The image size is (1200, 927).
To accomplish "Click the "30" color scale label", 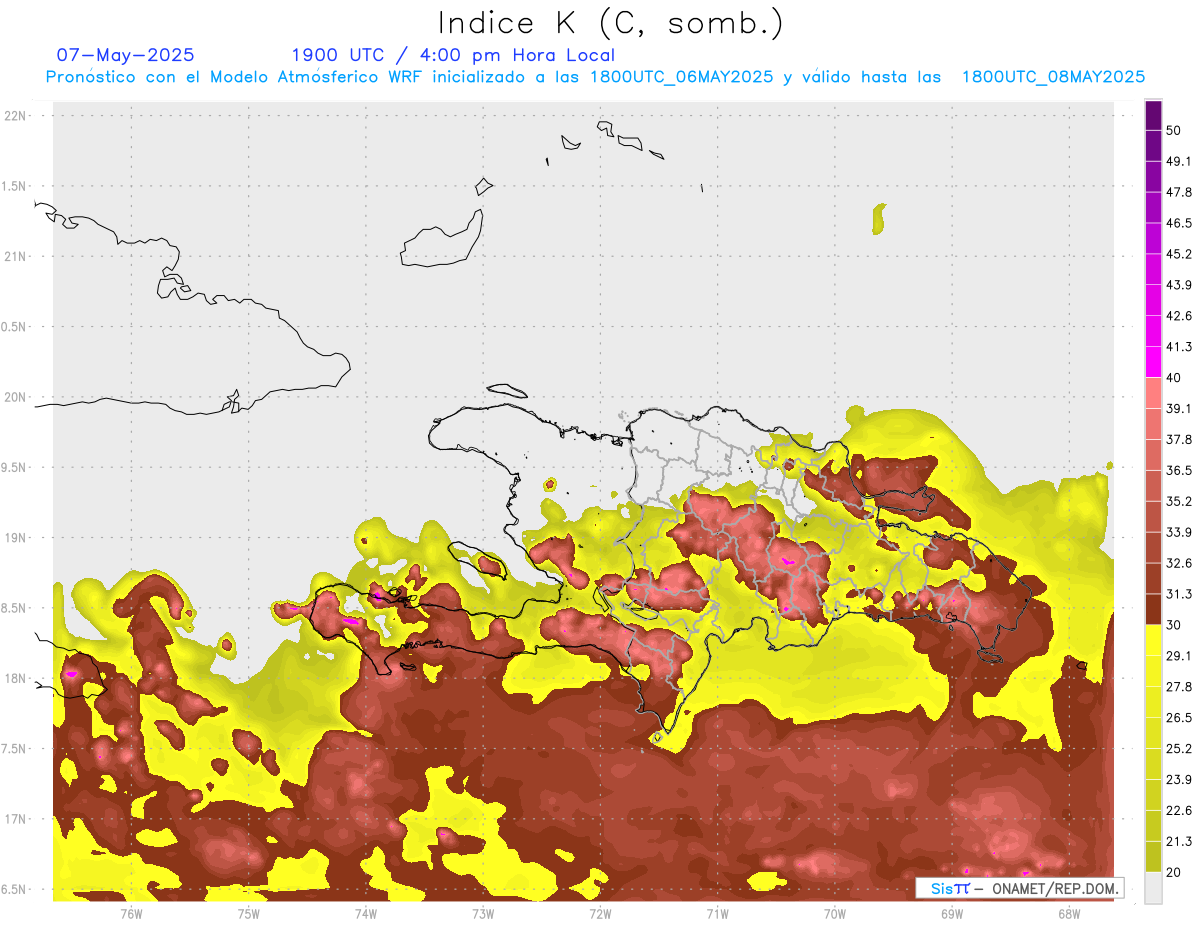I will [x=1174, y=625].
